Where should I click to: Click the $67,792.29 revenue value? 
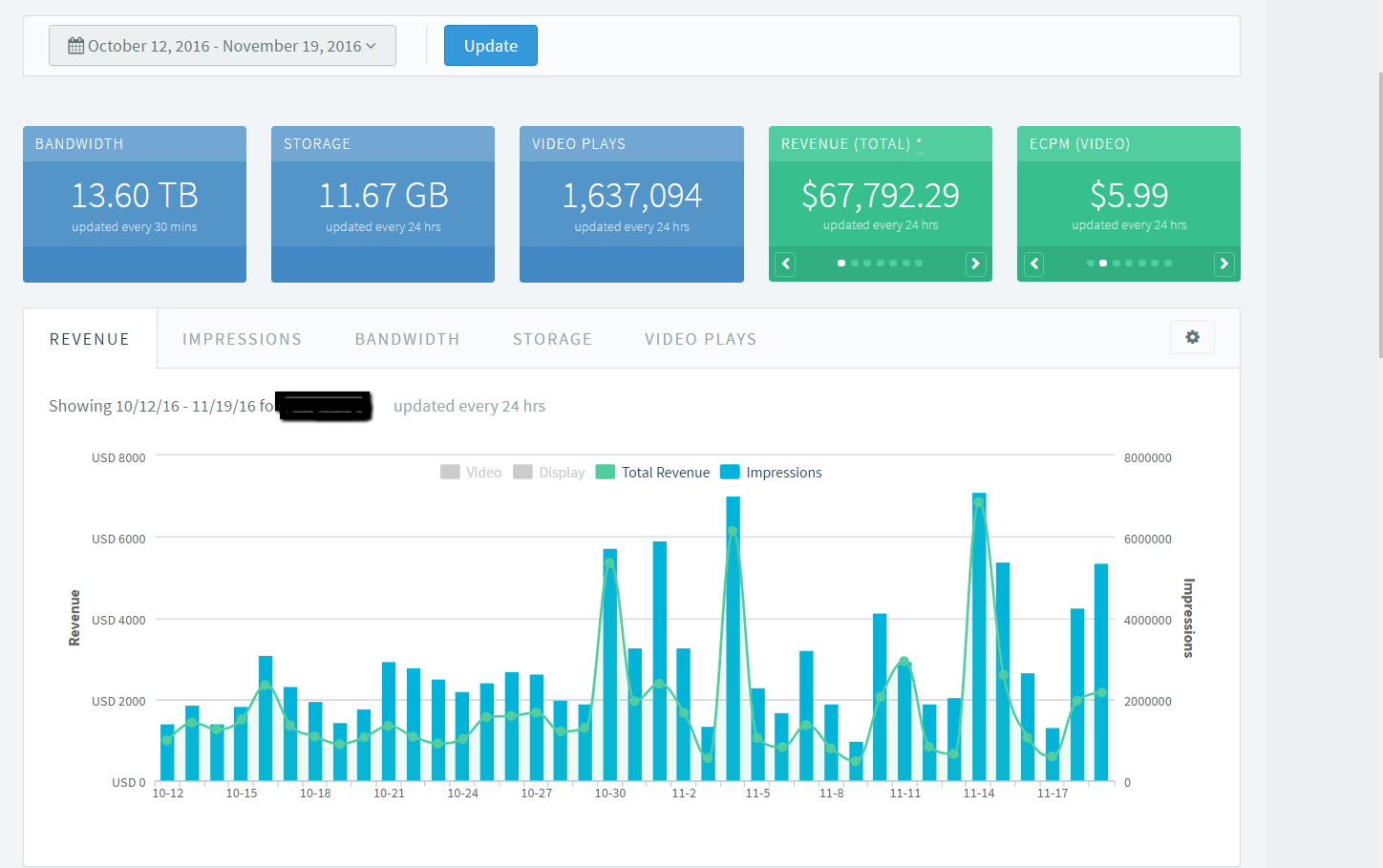pos(881,196)
